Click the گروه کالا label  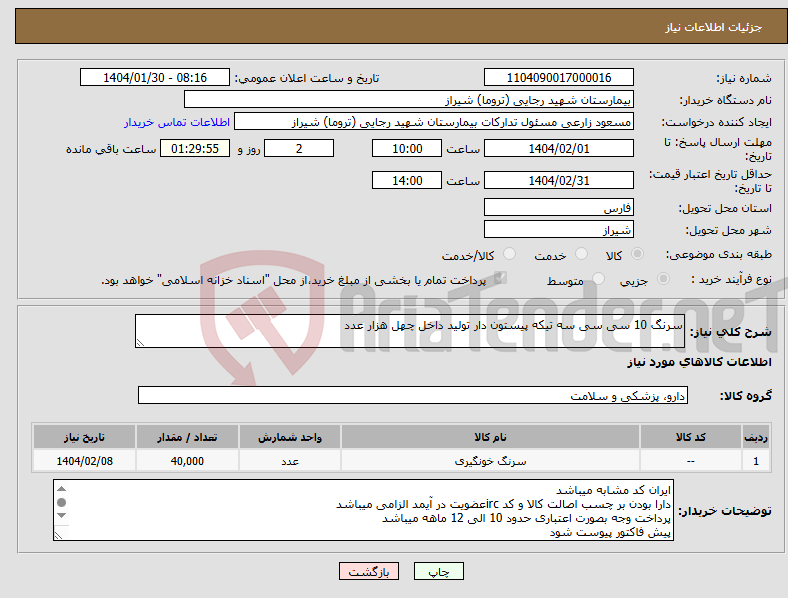coord(746,396)
